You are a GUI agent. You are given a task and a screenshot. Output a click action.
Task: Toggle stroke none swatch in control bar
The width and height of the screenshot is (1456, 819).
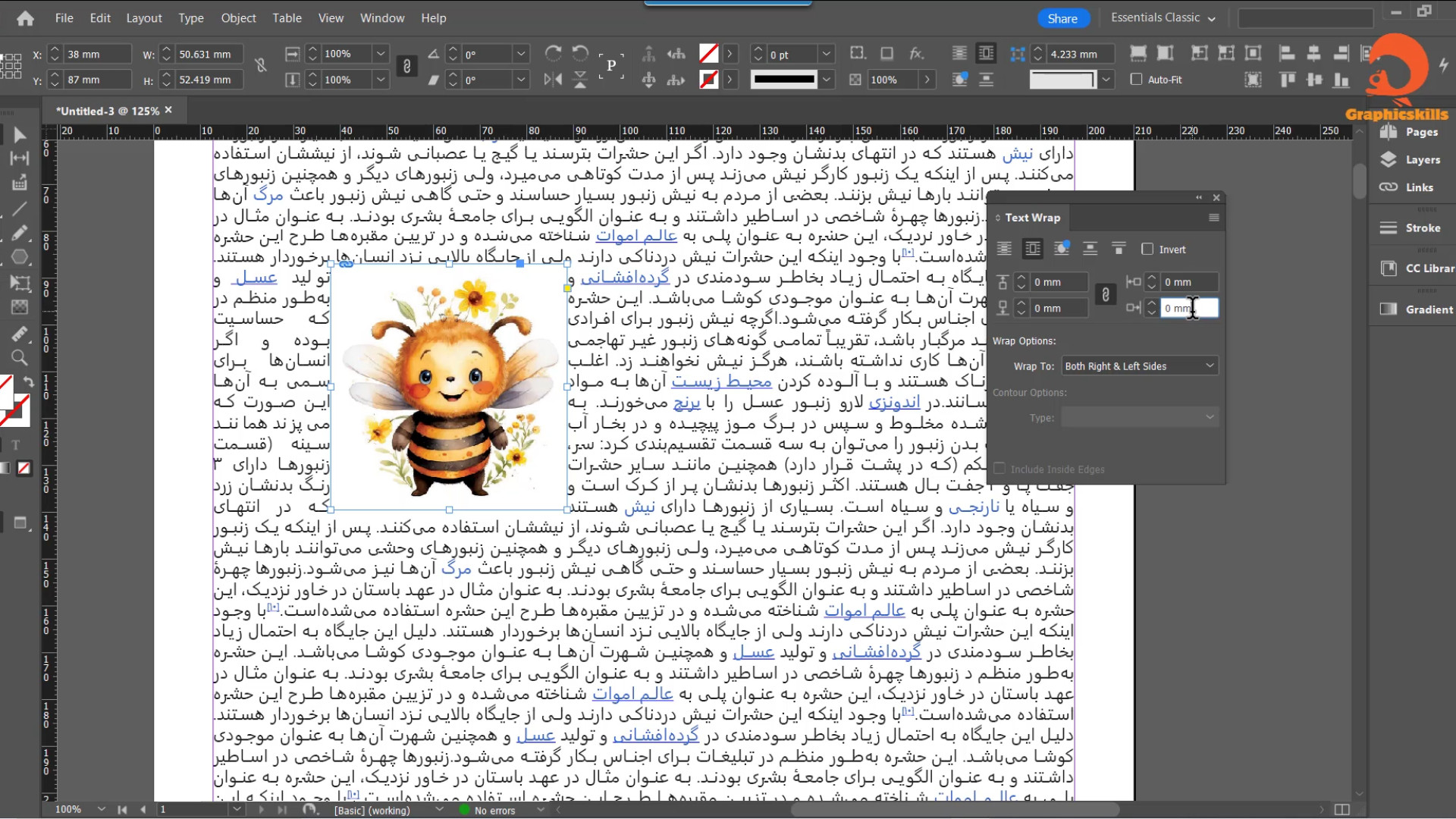[708, 80]
